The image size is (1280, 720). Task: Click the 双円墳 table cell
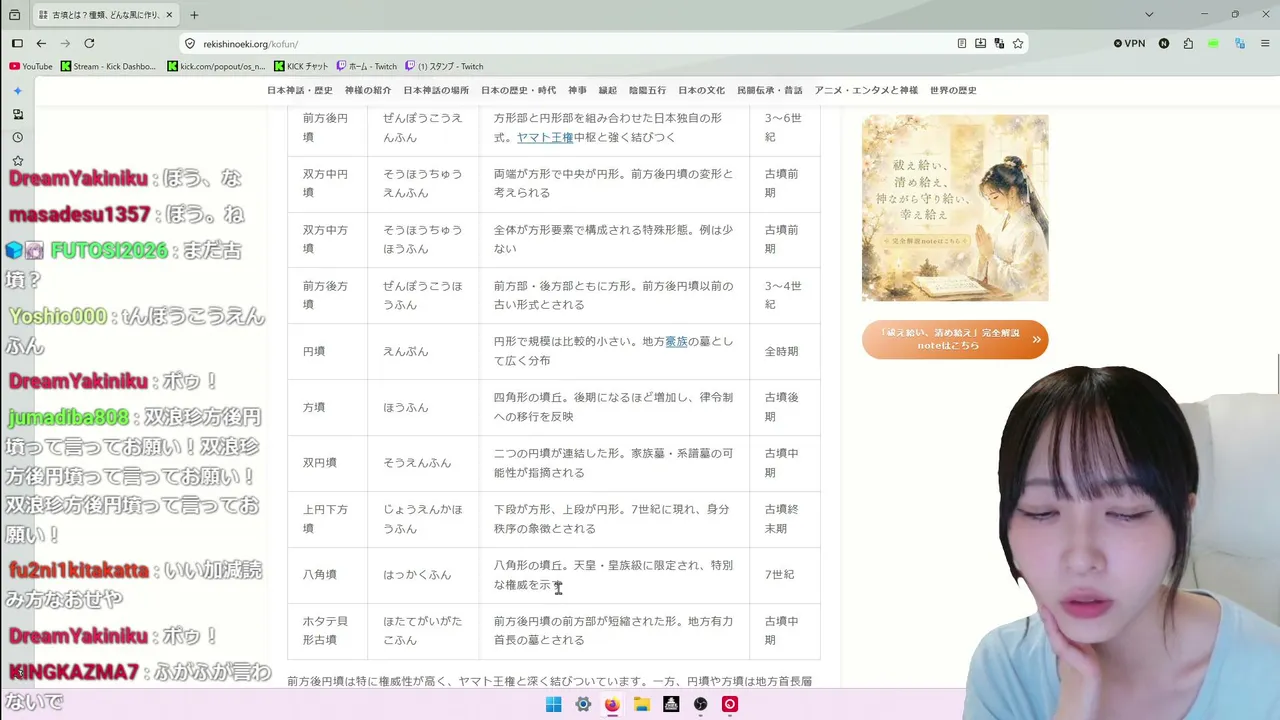327,463
